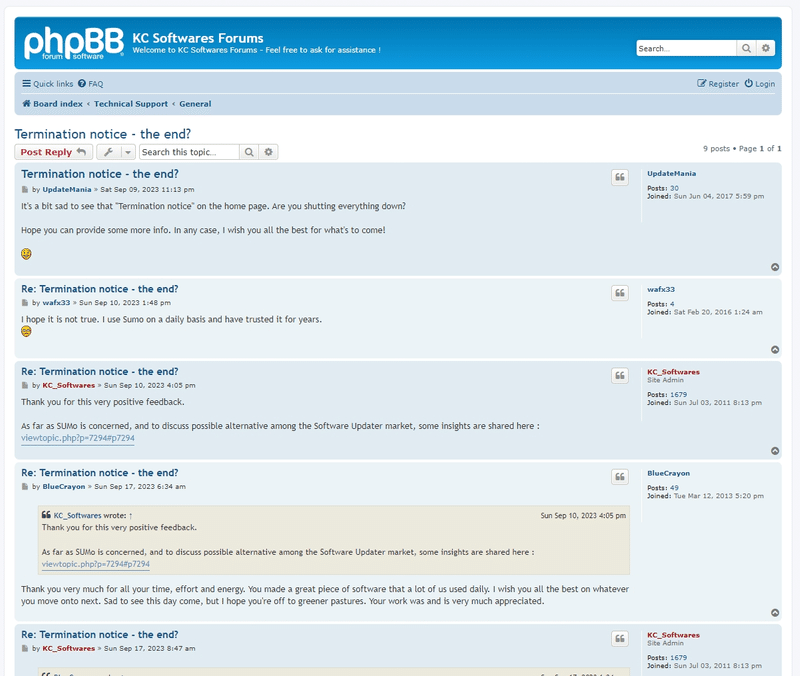The height and width of the screenshot is (676, 800).
Task: Click the topic search magnifier button
Action: click(248, 152)
